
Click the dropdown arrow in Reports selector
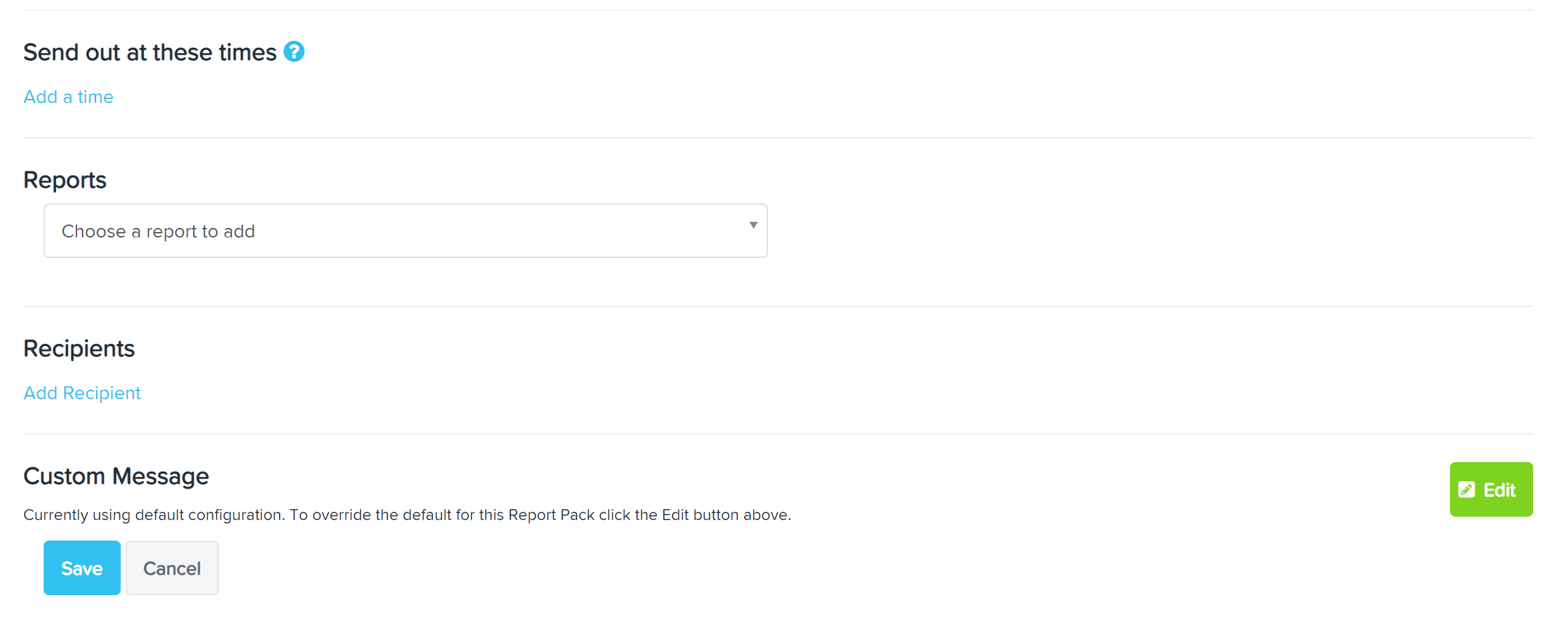click(x=753, y=225)
